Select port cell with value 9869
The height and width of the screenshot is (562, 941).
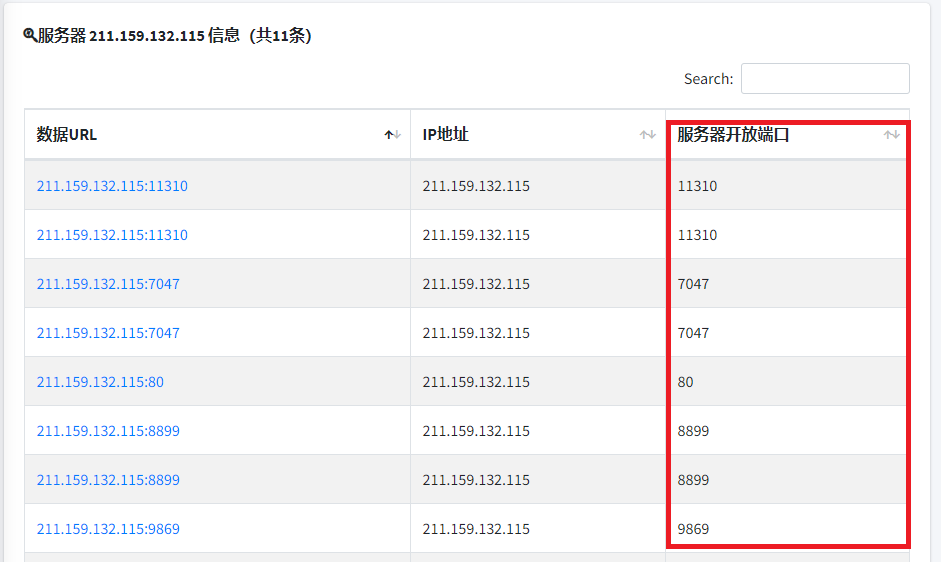click(x=787, y=528)
